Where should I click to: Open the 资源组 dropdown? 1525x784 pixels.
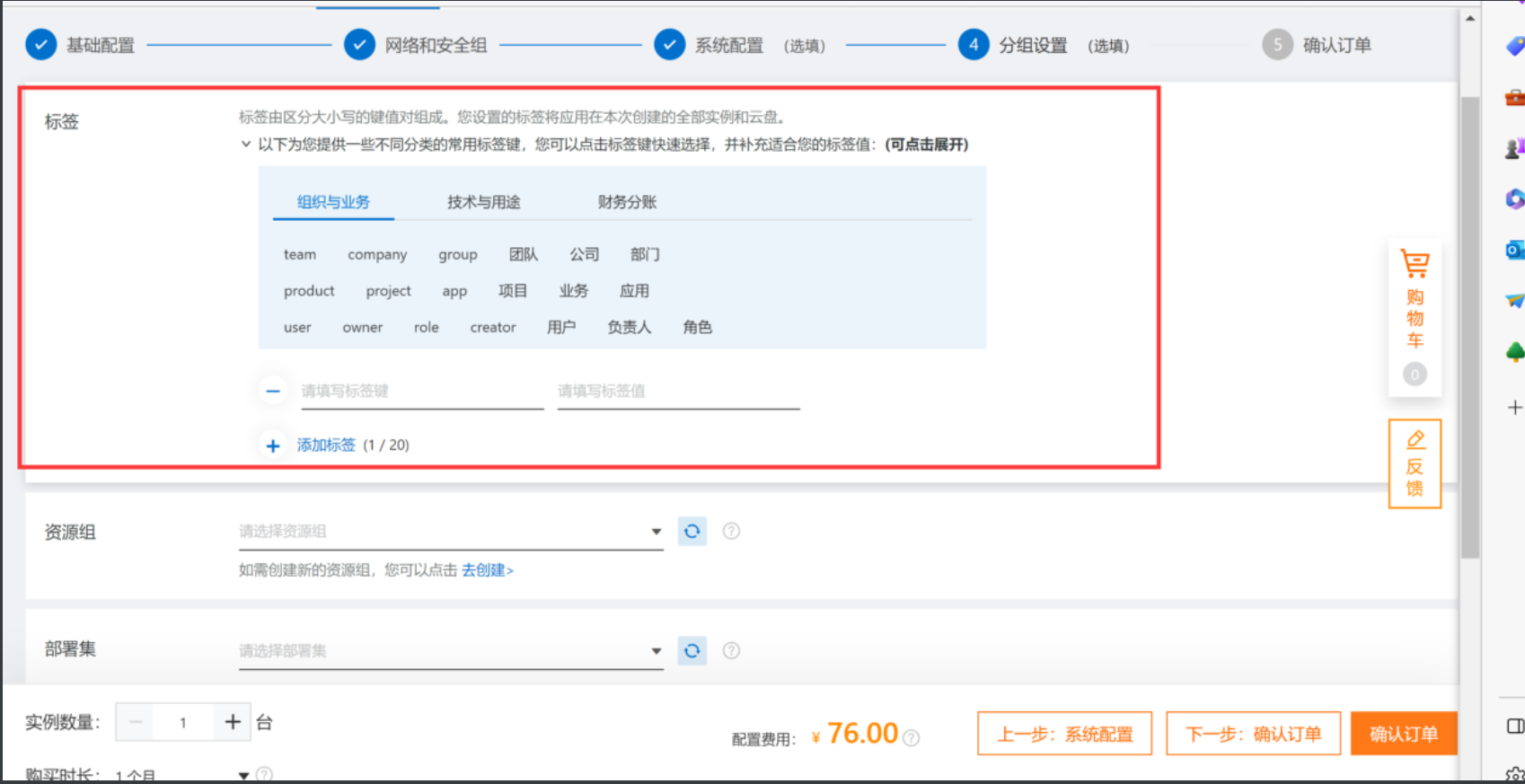(451, 532)
